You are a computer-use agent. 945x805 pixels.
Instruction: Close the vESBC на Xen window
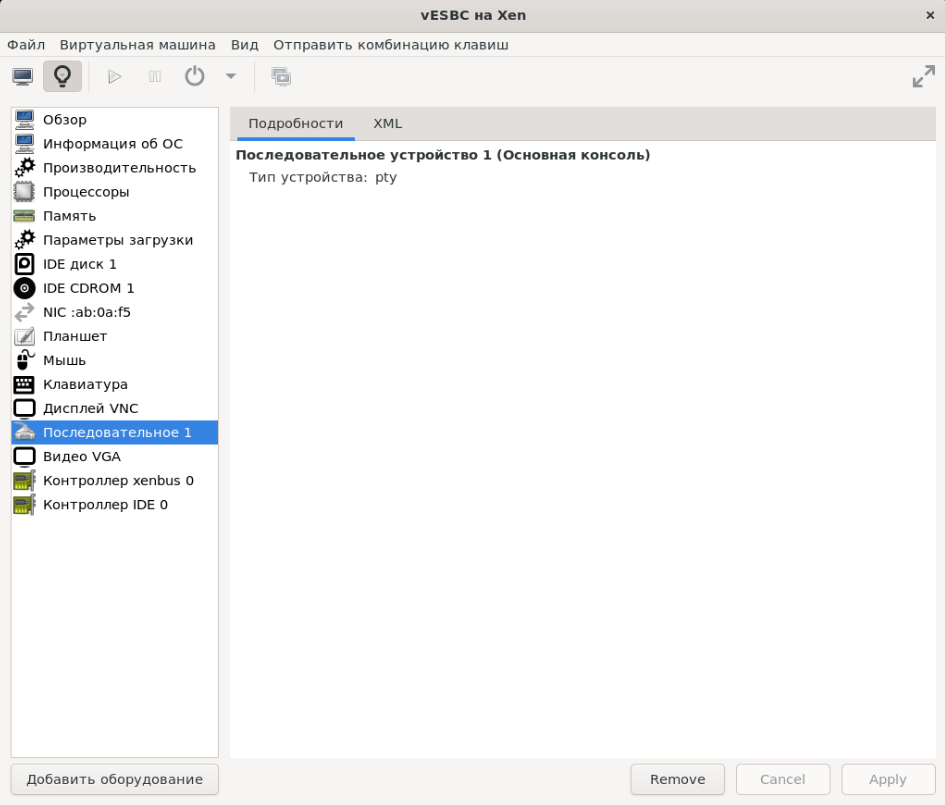[930, 16]
